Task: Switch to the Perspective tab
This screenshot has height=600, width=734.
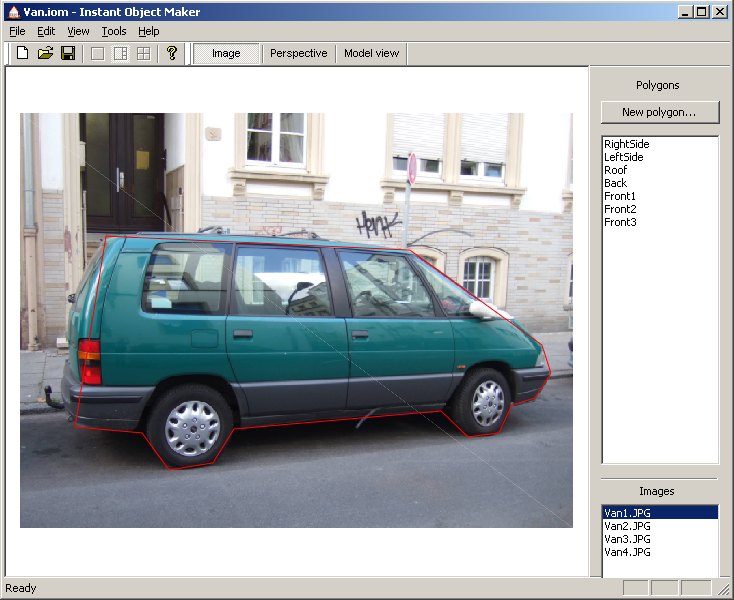Action: coord(299,53)
